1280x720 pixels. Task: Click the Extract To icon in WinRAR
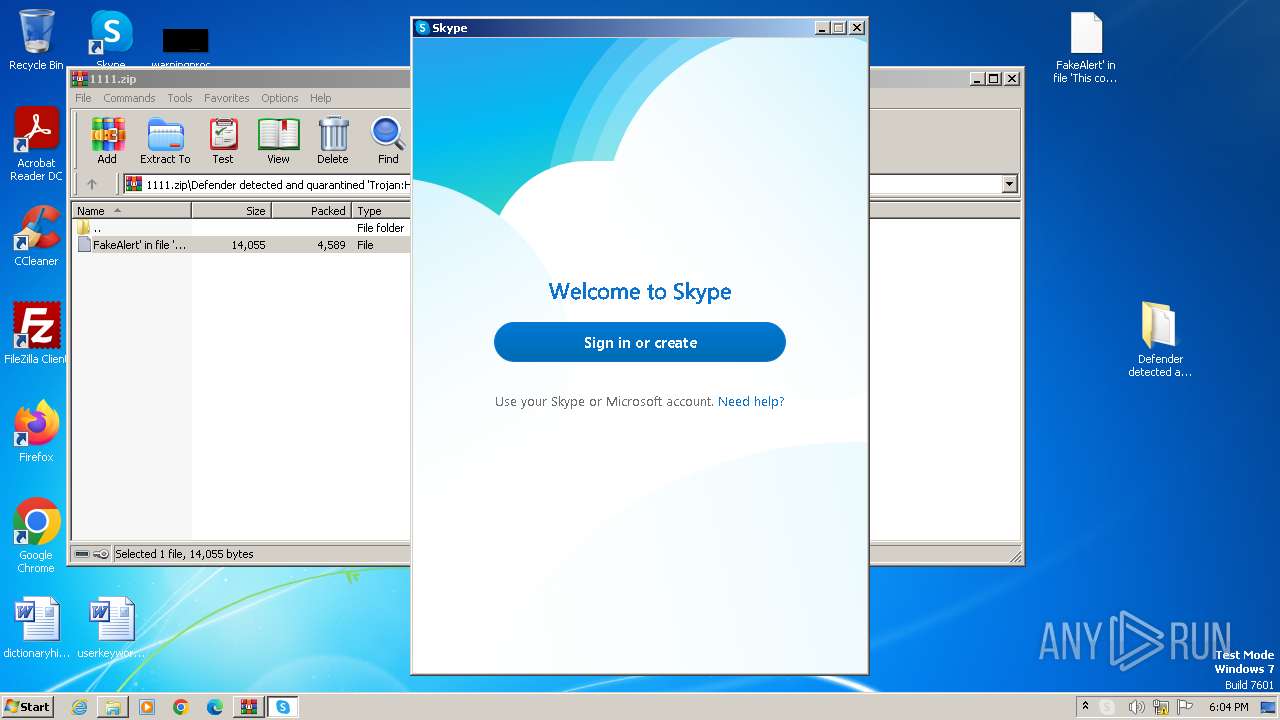click(165, 140)
